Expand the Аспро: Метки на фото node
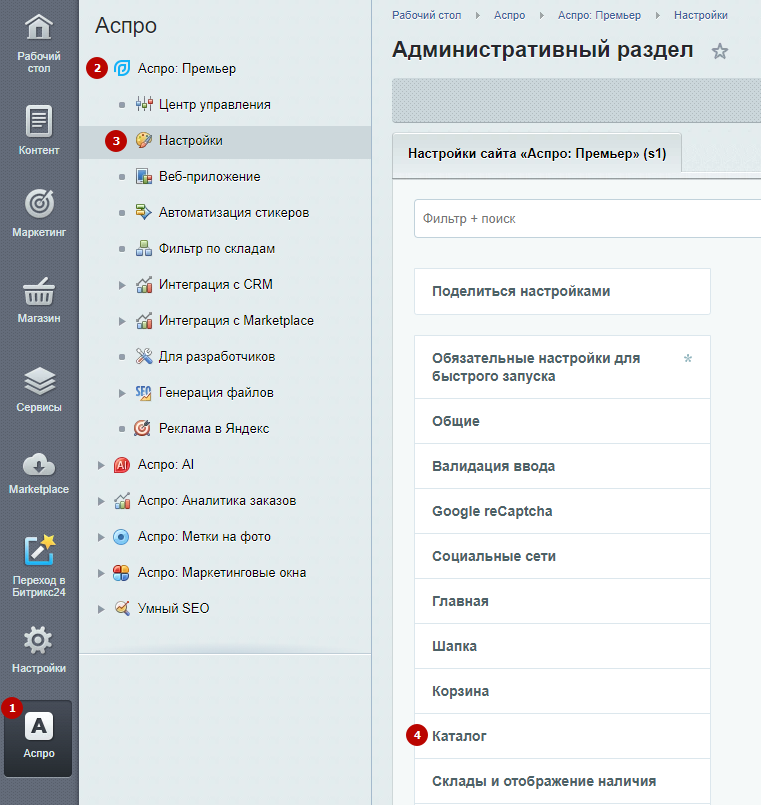Viewport: 761px width, 805px height. (101, 537)
